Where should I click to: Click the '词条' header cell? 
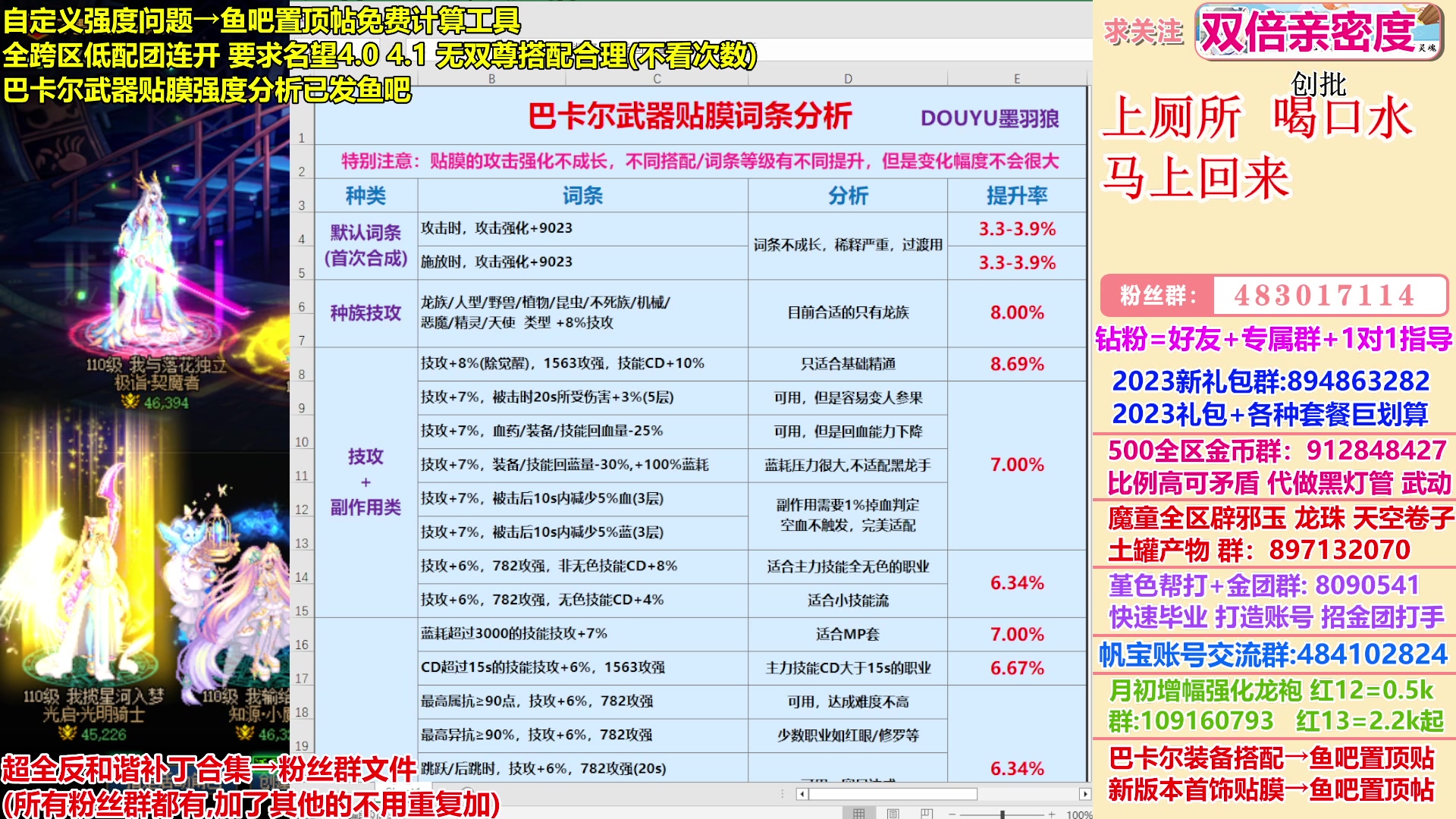point(582,196)
